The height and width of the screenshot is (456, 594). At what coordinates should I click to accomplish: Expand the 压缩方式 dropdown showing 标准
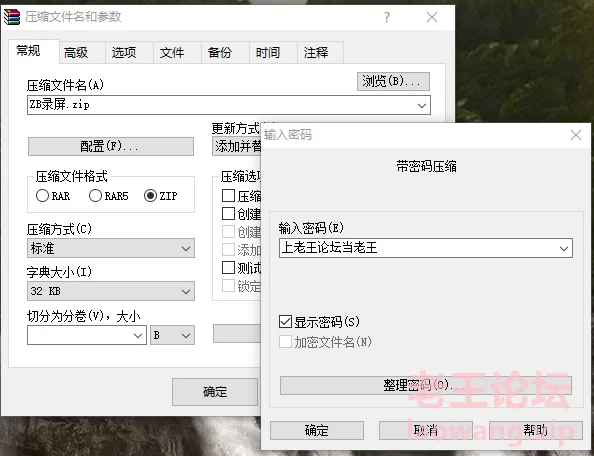(x=111, y=248)
